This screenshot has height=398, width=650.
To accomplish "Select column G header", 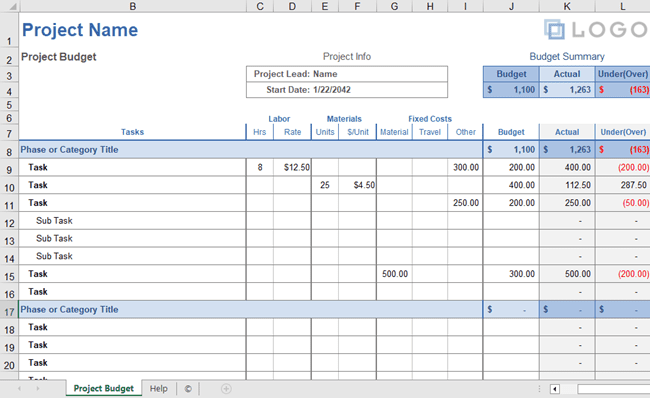I will tap(394, 6).
